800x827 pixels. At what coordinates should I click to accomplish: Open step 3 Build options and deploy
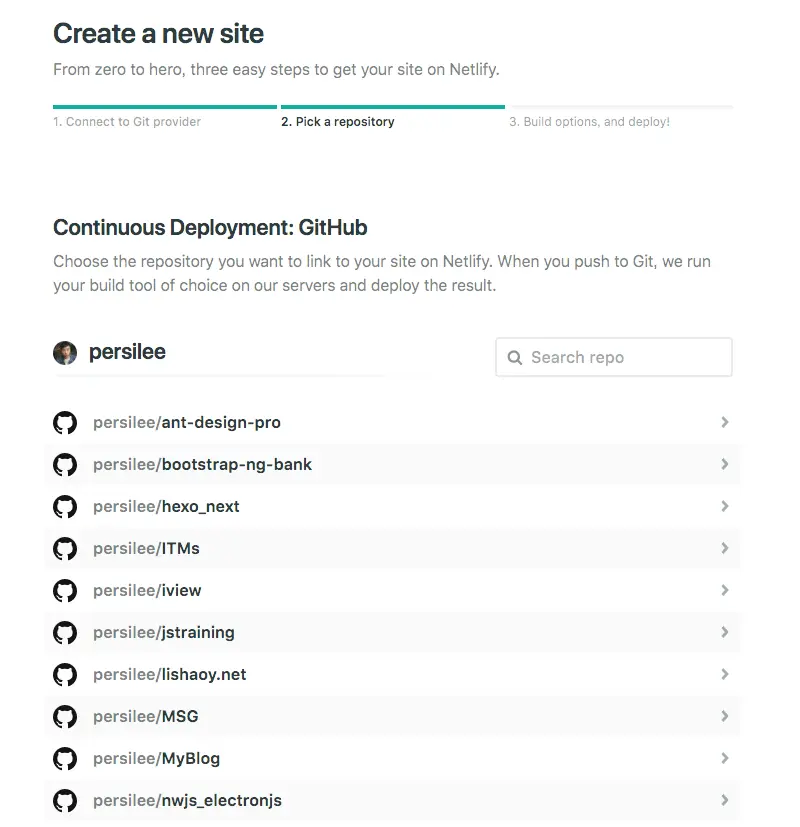click(589, 122)
